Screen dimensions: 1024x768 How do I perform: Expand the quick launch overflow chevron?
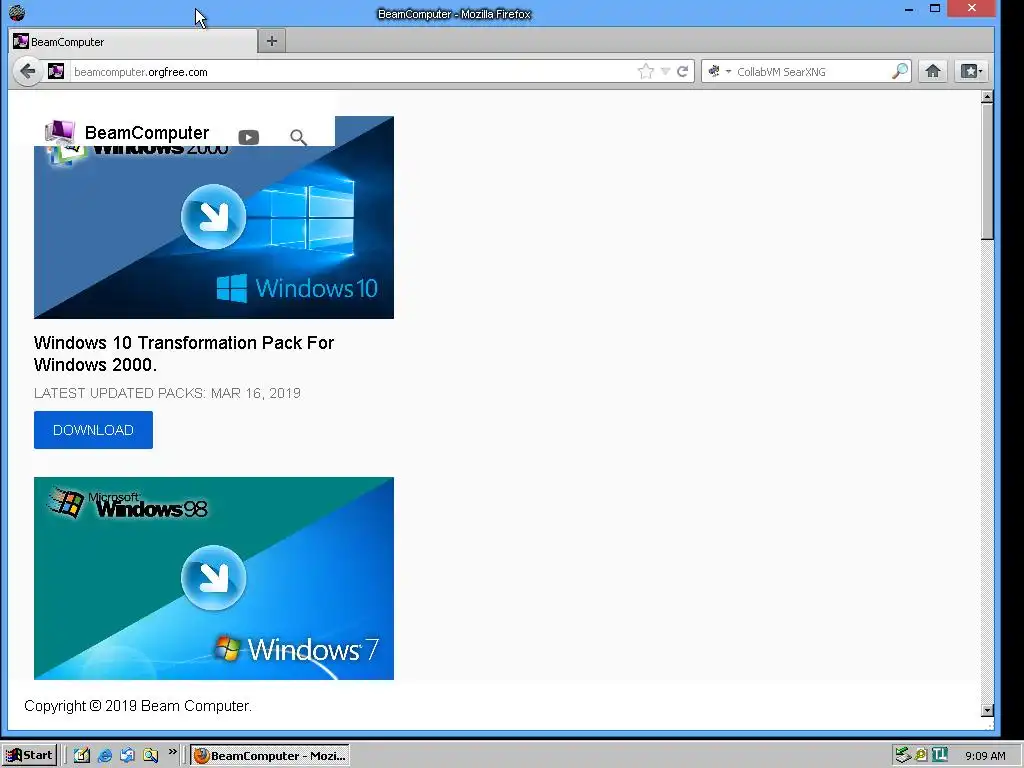(x=172, y=752)
